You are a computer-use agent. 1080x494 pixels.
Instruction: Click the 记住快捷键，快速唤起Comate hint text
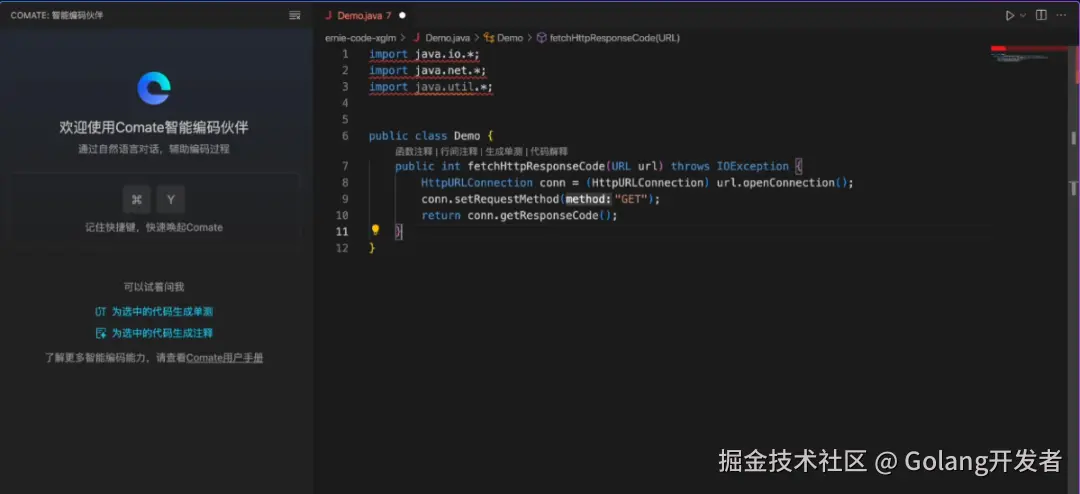(x=154, y=227)
